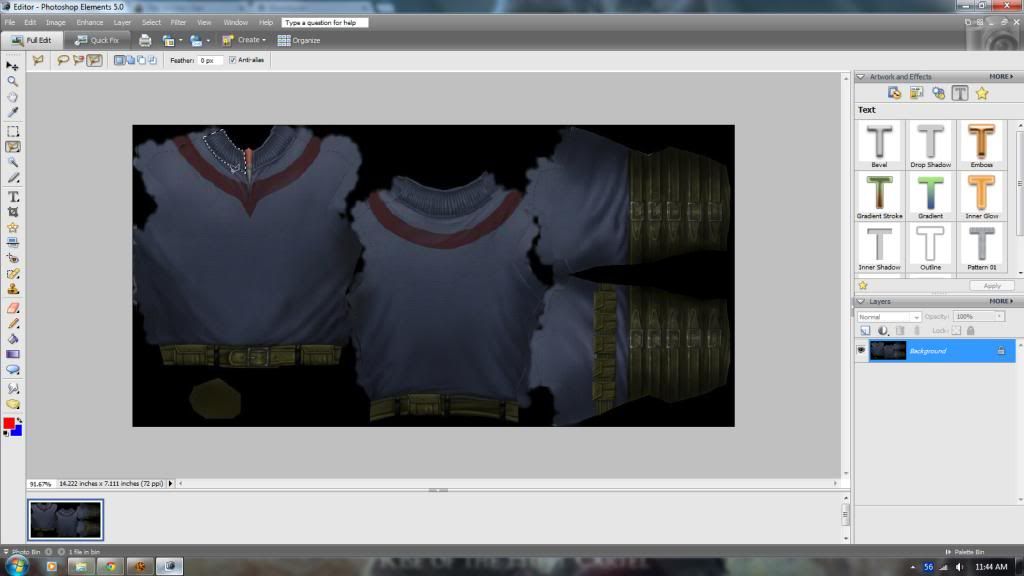This screenshot has width=1024, height=576.
Task: Delete layer with the trash icon
Action: tap(917, 331)
